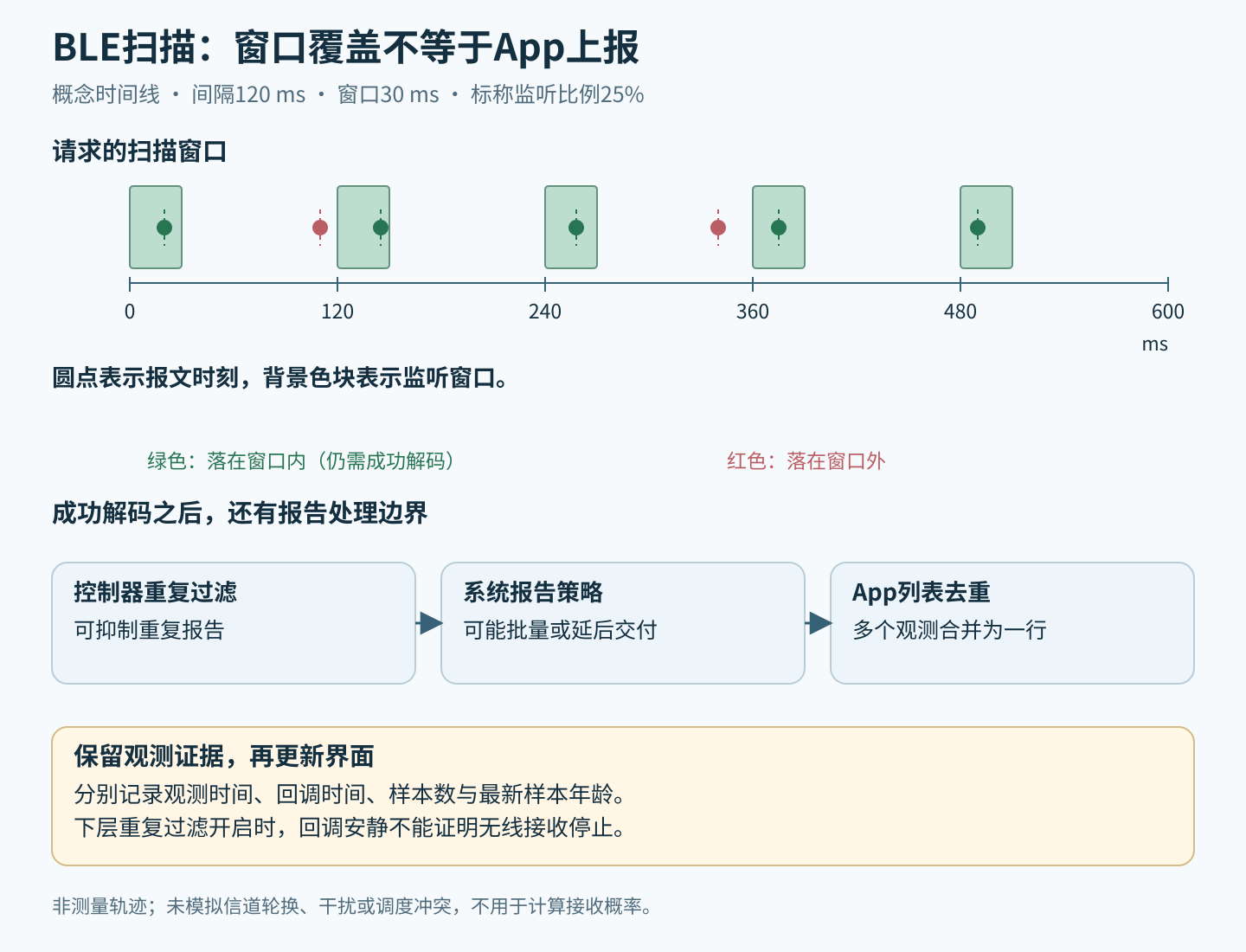The image size is (1246, 952).
Task: Select the caption "圆点表示报文时刻，背景色块表示监听窗口。"
Action: 281,378
